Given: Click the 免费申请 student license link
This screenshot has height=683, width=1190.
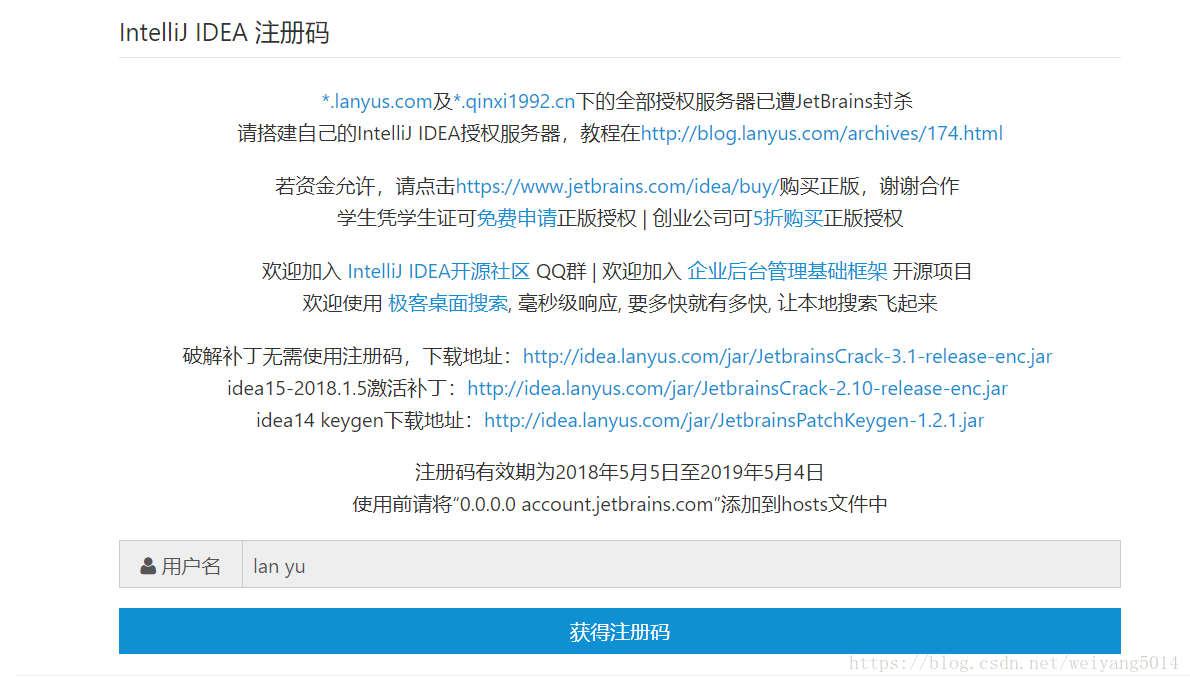Looking at the screenshot, I should 516,219.
